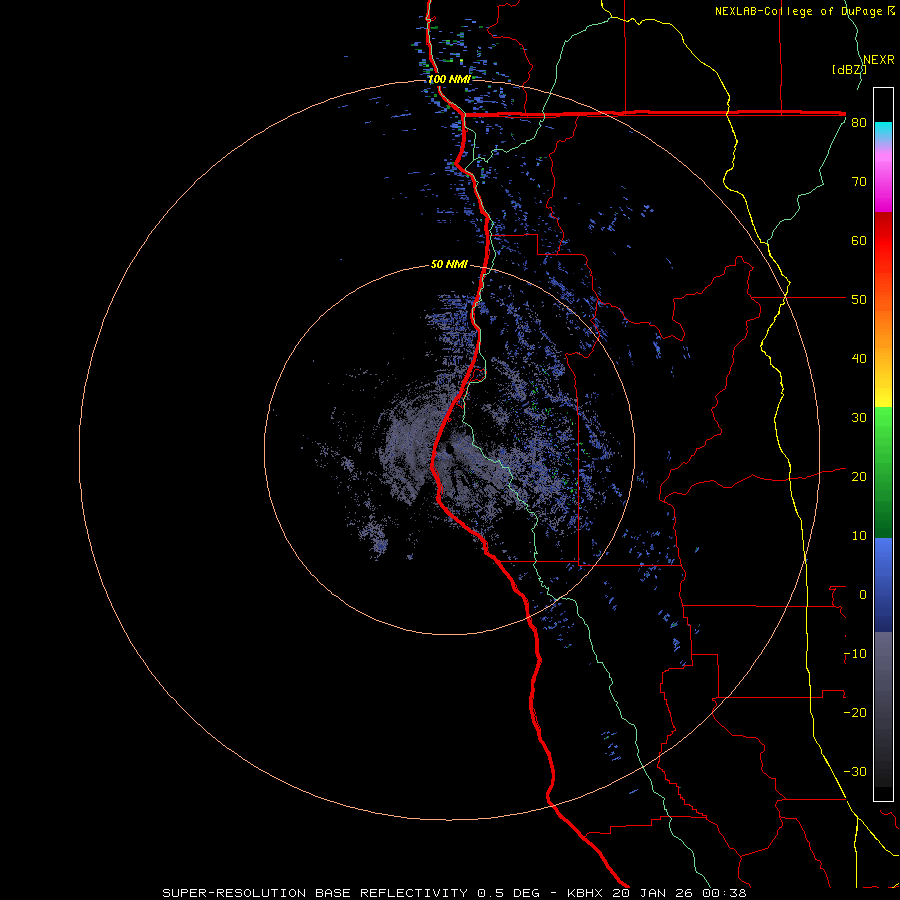Screen dimensions: 900x900
Task: Click the -20 value on the dBZ scale
Action: (x=855, y=713)
